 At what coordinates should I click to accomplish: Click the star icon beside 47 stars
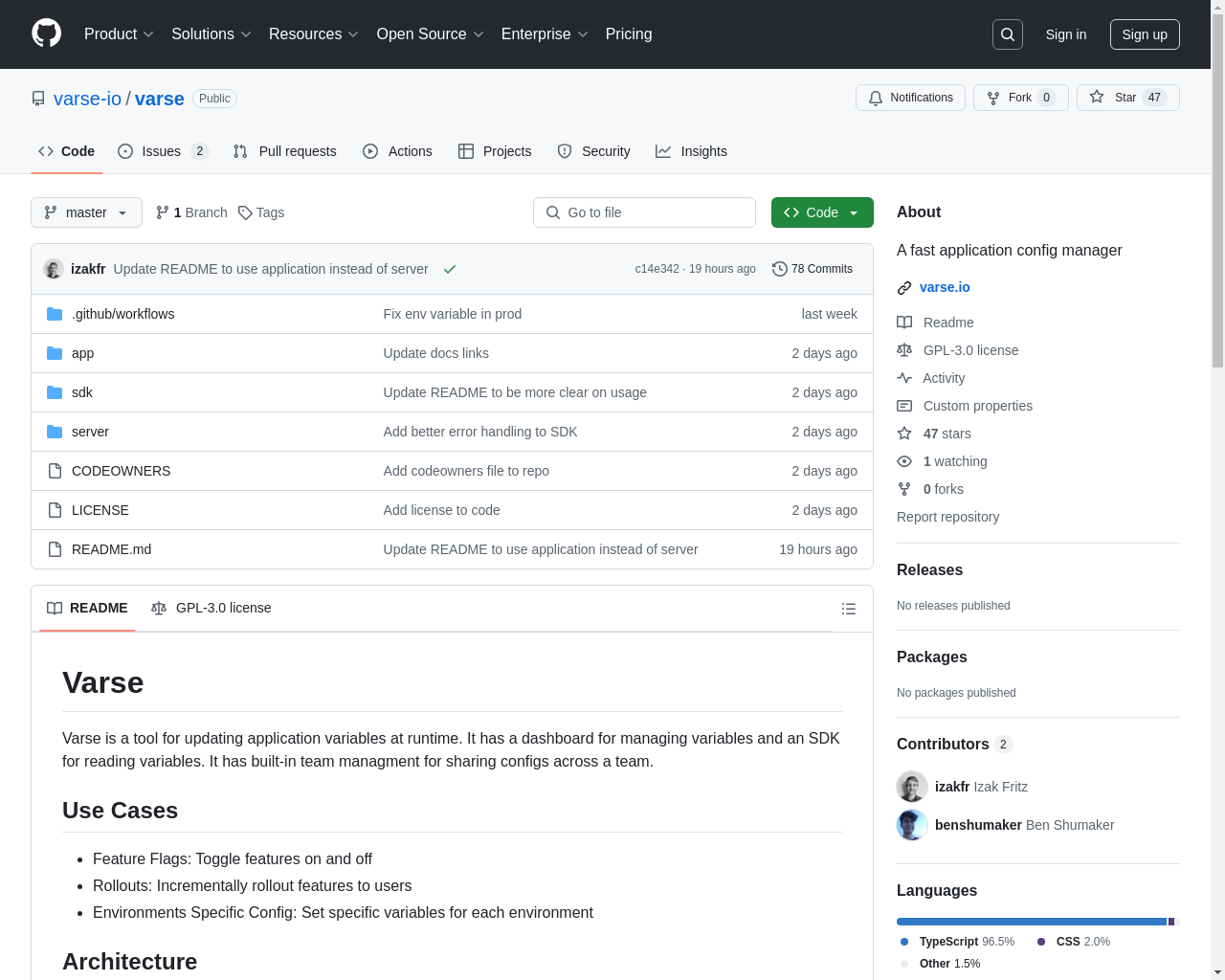904,434
